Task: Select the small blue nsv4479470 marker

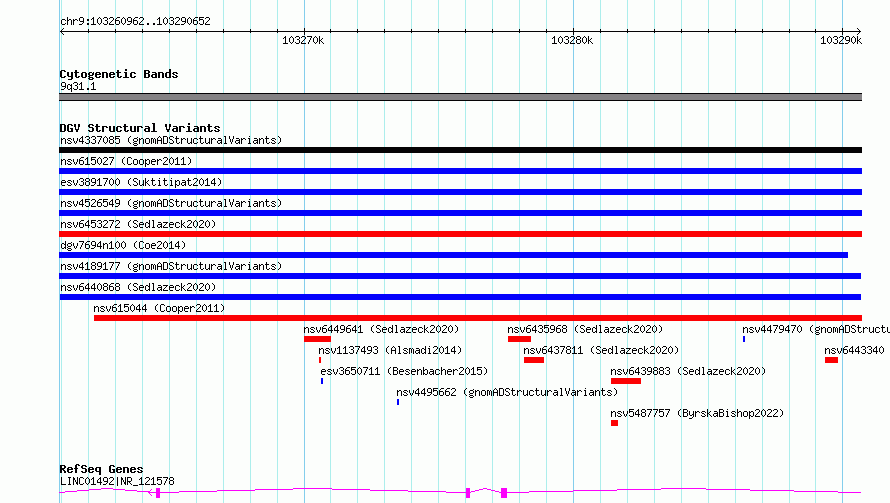Action: point(744,339)
